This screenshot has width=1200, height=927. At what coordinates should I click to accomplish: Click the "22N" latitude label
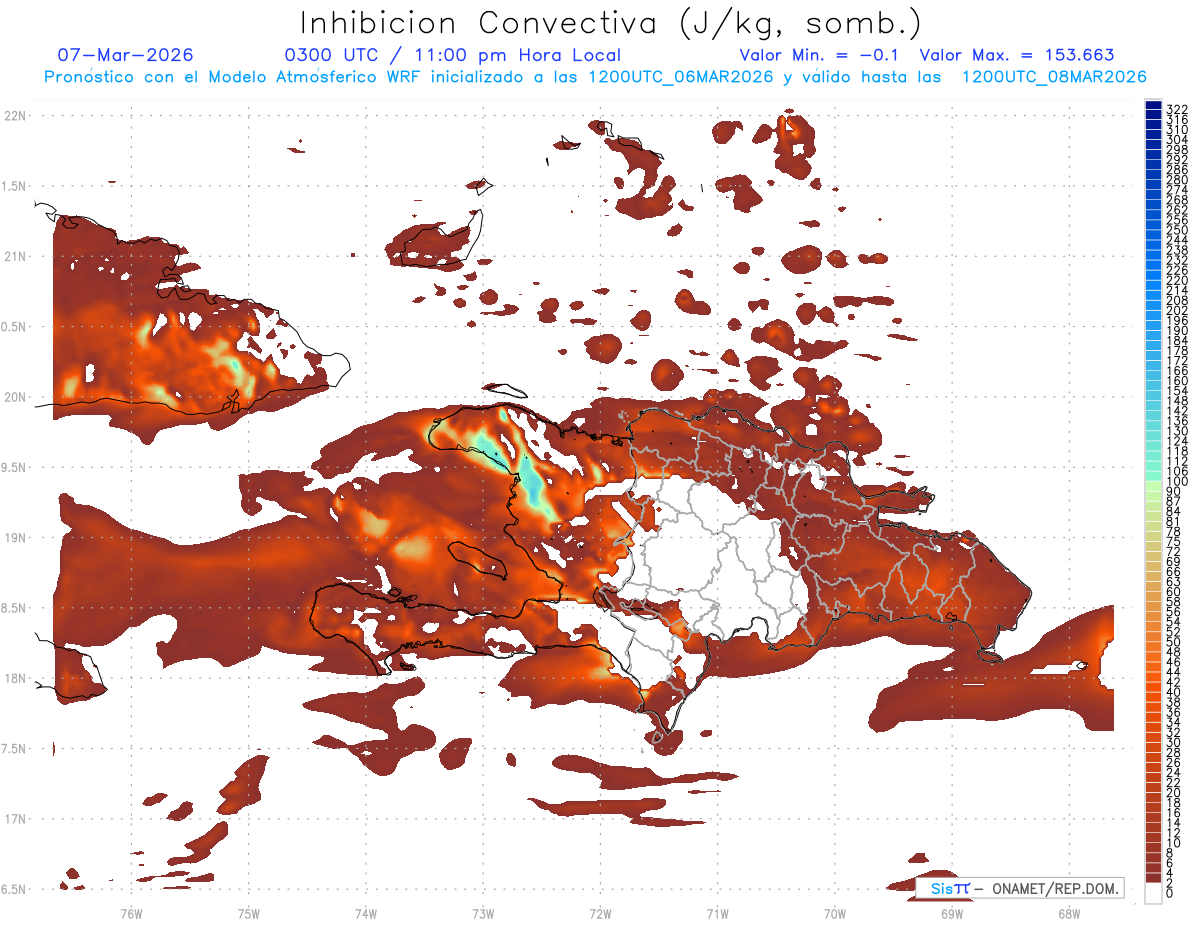(15, 116)
